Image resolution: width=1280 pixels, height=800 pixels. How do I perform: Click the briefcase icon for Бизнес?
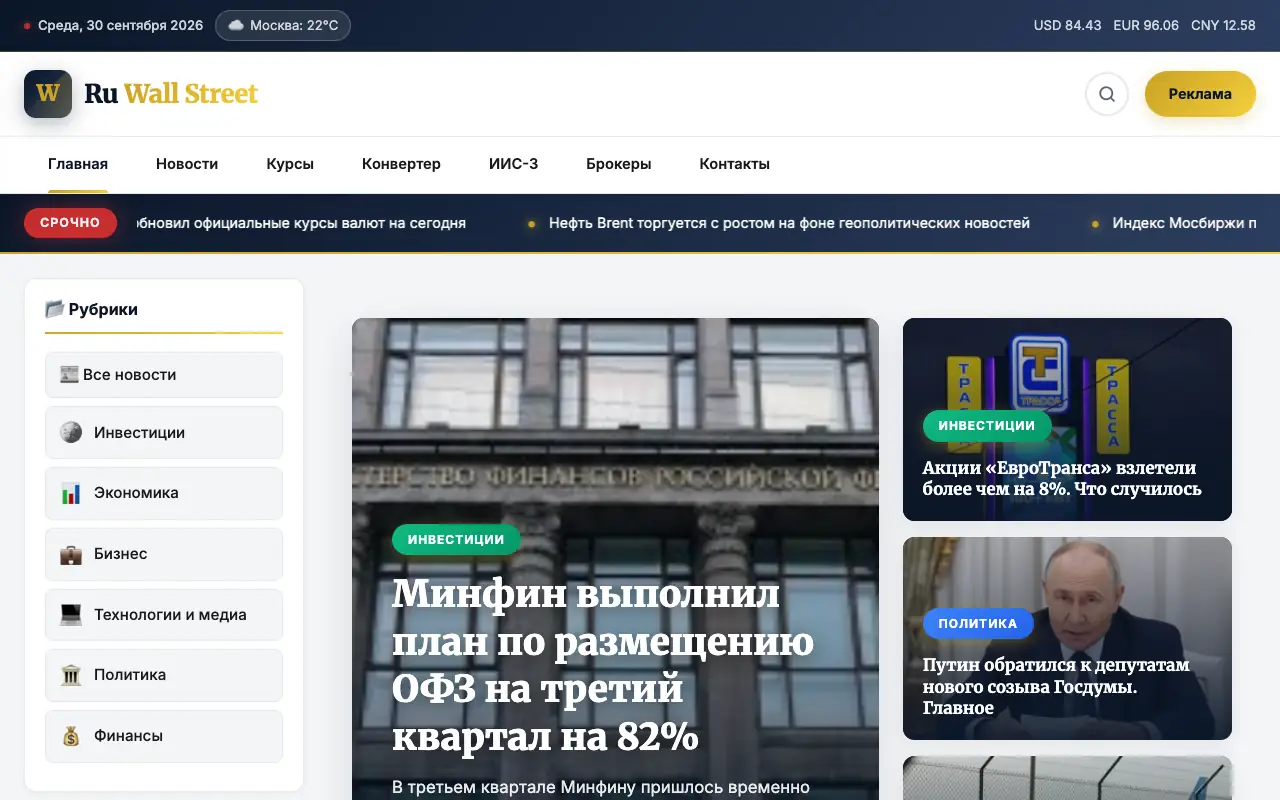point(71,554)
